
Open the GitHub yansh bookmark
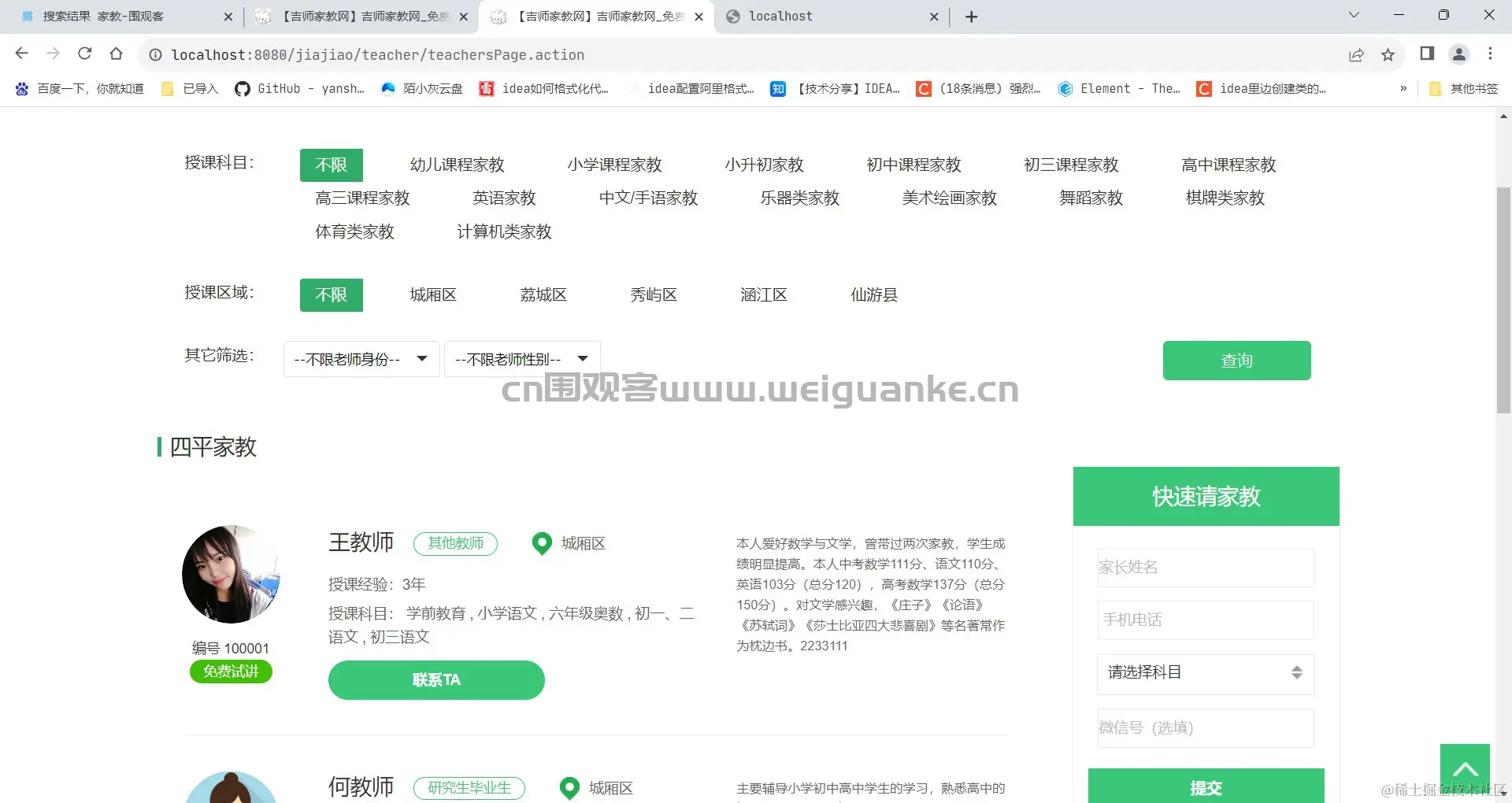[300, 89]
